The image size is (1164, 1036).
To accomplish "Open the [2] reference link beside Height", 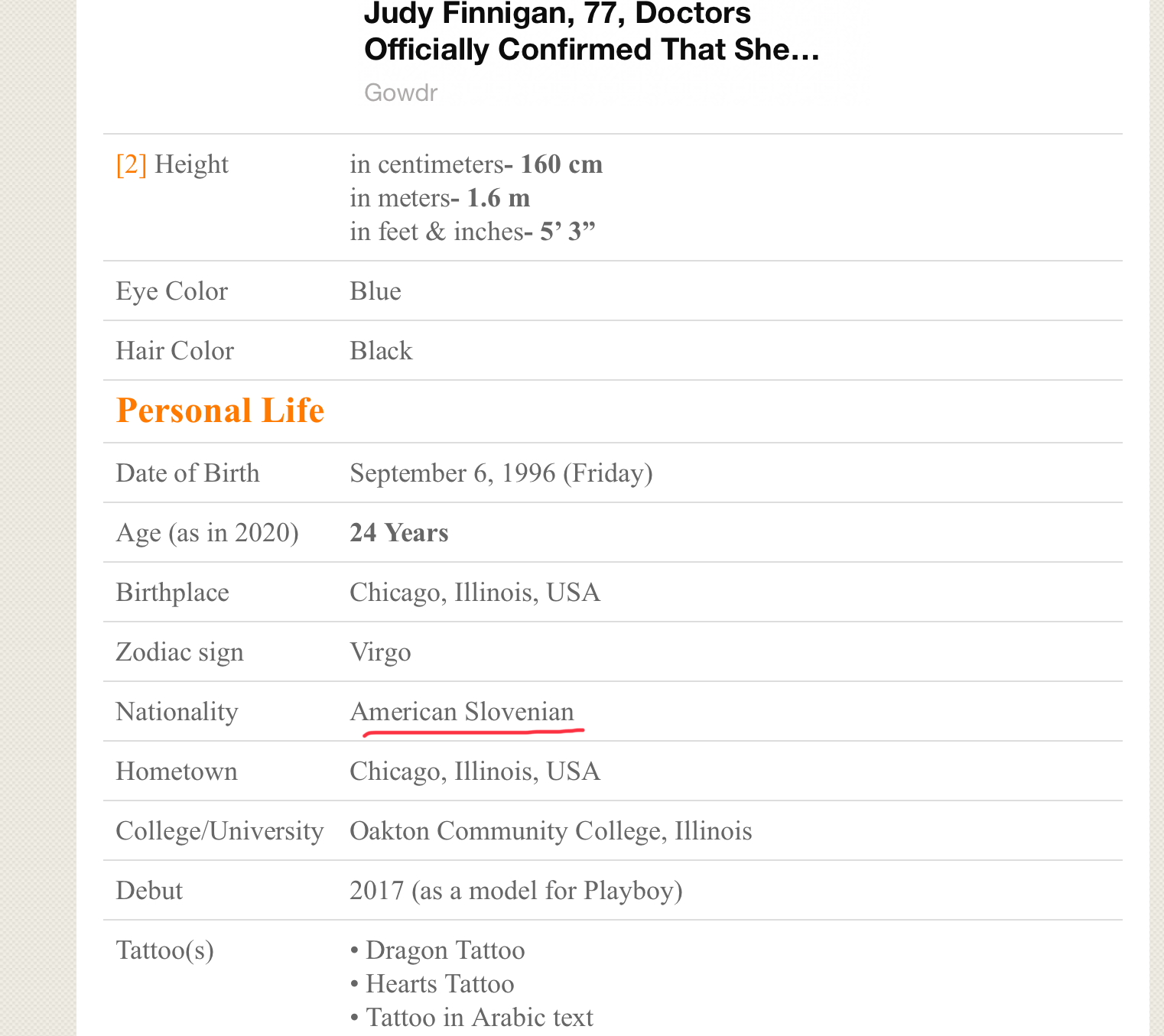I will [x=131, y=164].
